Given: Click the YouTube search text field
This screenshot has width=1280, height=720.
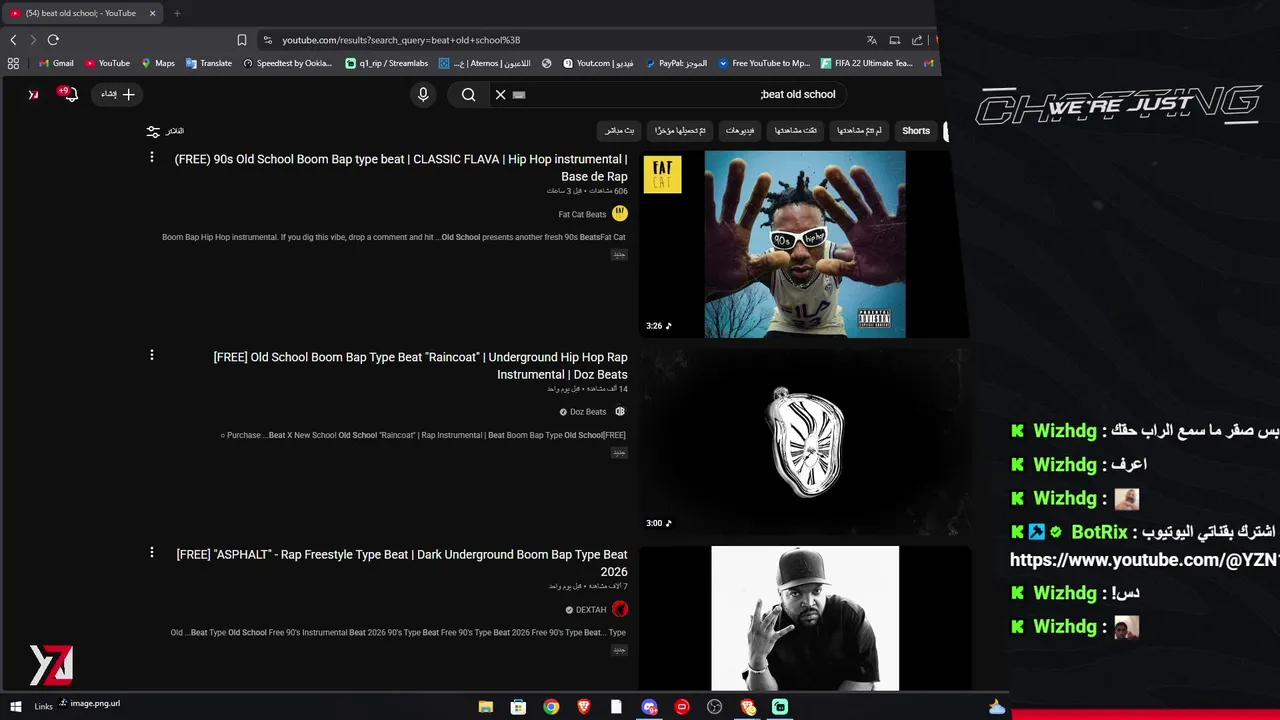Looking at the screenshot, I should [x=680, y=94].
